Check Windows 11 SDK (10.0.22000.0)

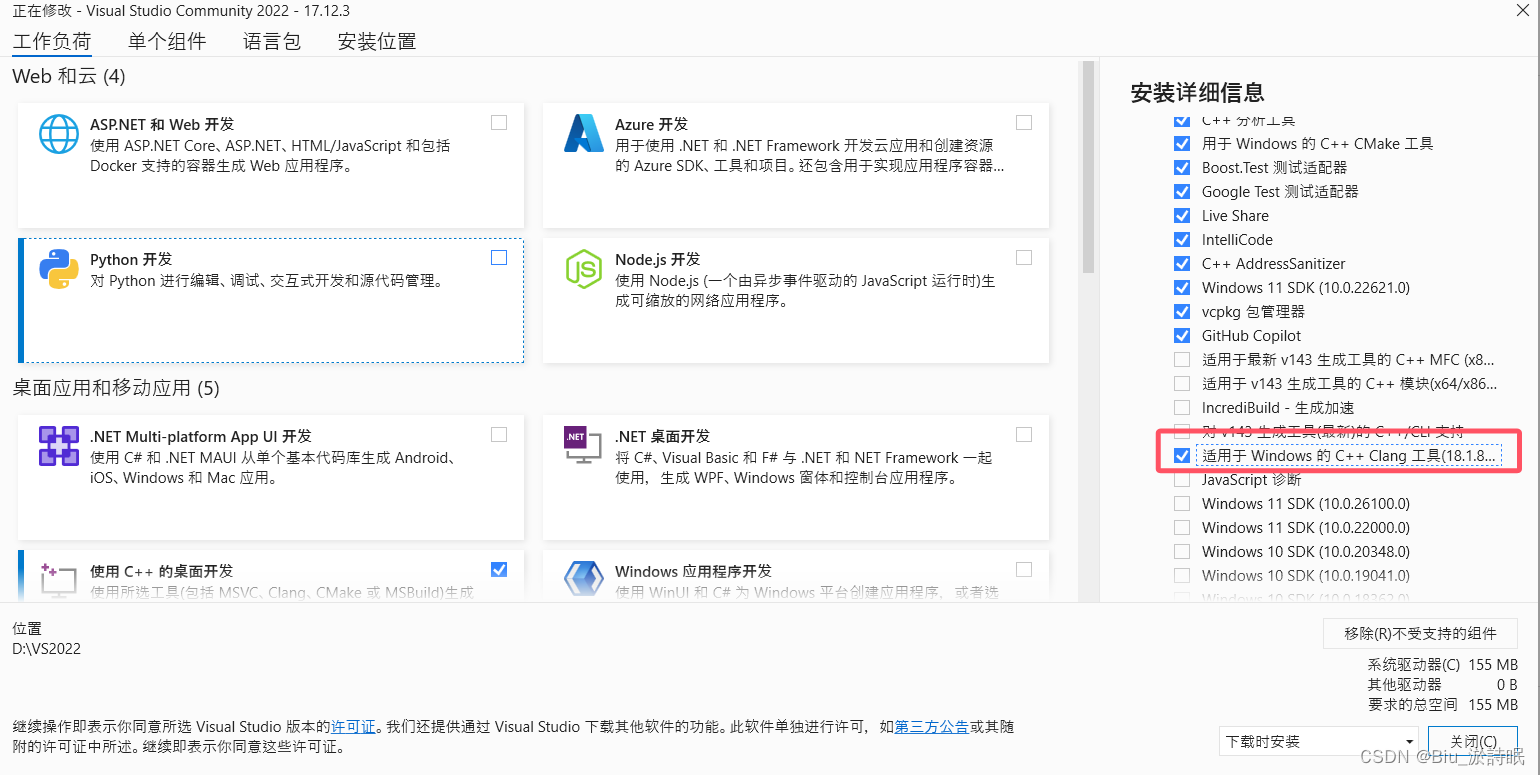point(1182,528)
